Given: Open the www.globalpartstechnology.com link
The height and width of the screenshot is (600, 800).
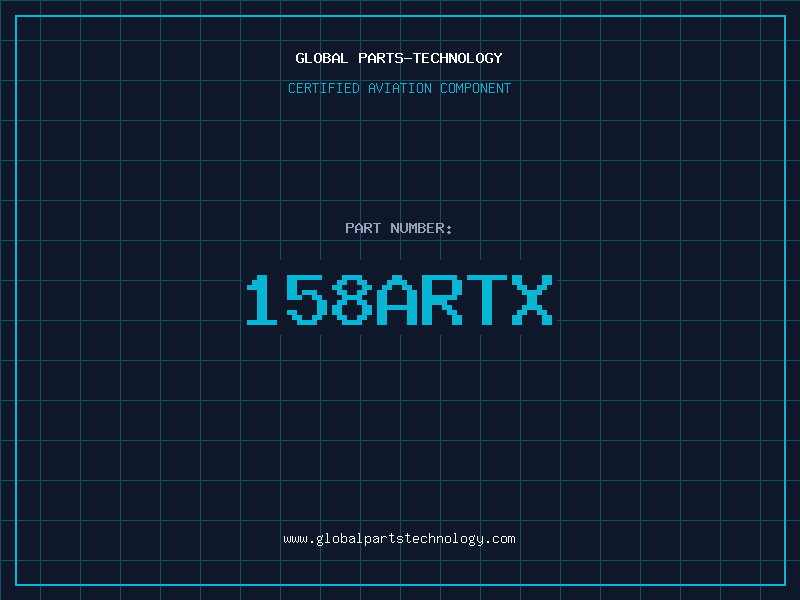Looking at the screenshot, I should [399, 539].
